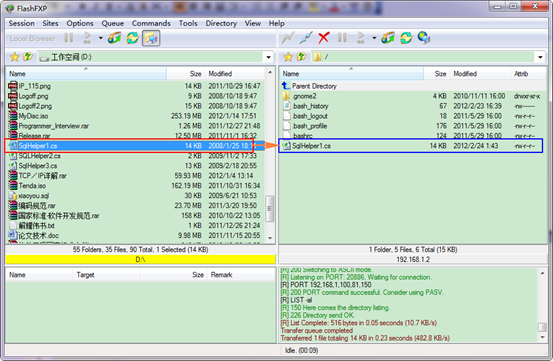Click the remote bookmark star icon
553x361 pixels.
click(x=288, y=57)
